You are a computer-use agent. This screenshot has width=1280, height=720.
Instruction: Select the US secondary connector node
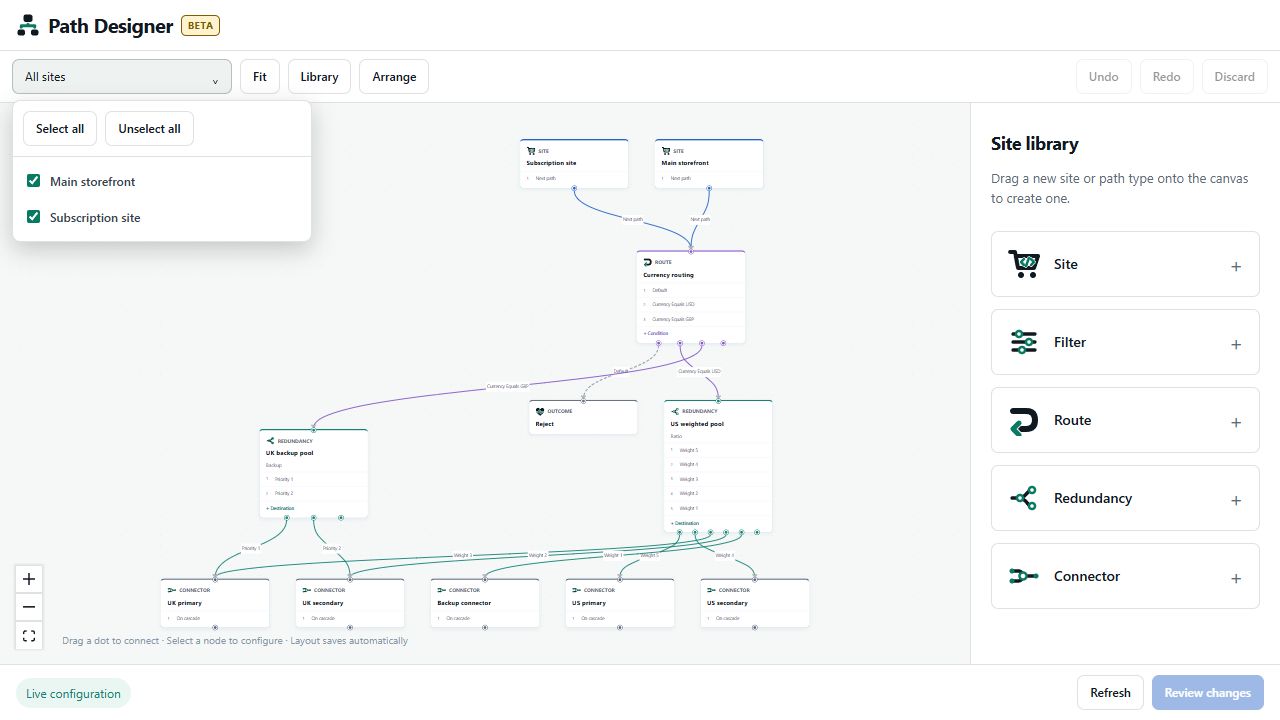coord(755,603)
